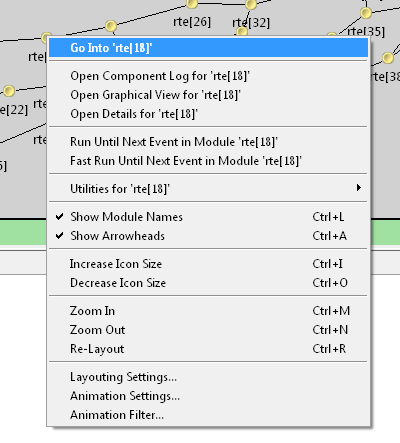Select Zoom In from context menu

click(x=208, y=311)
